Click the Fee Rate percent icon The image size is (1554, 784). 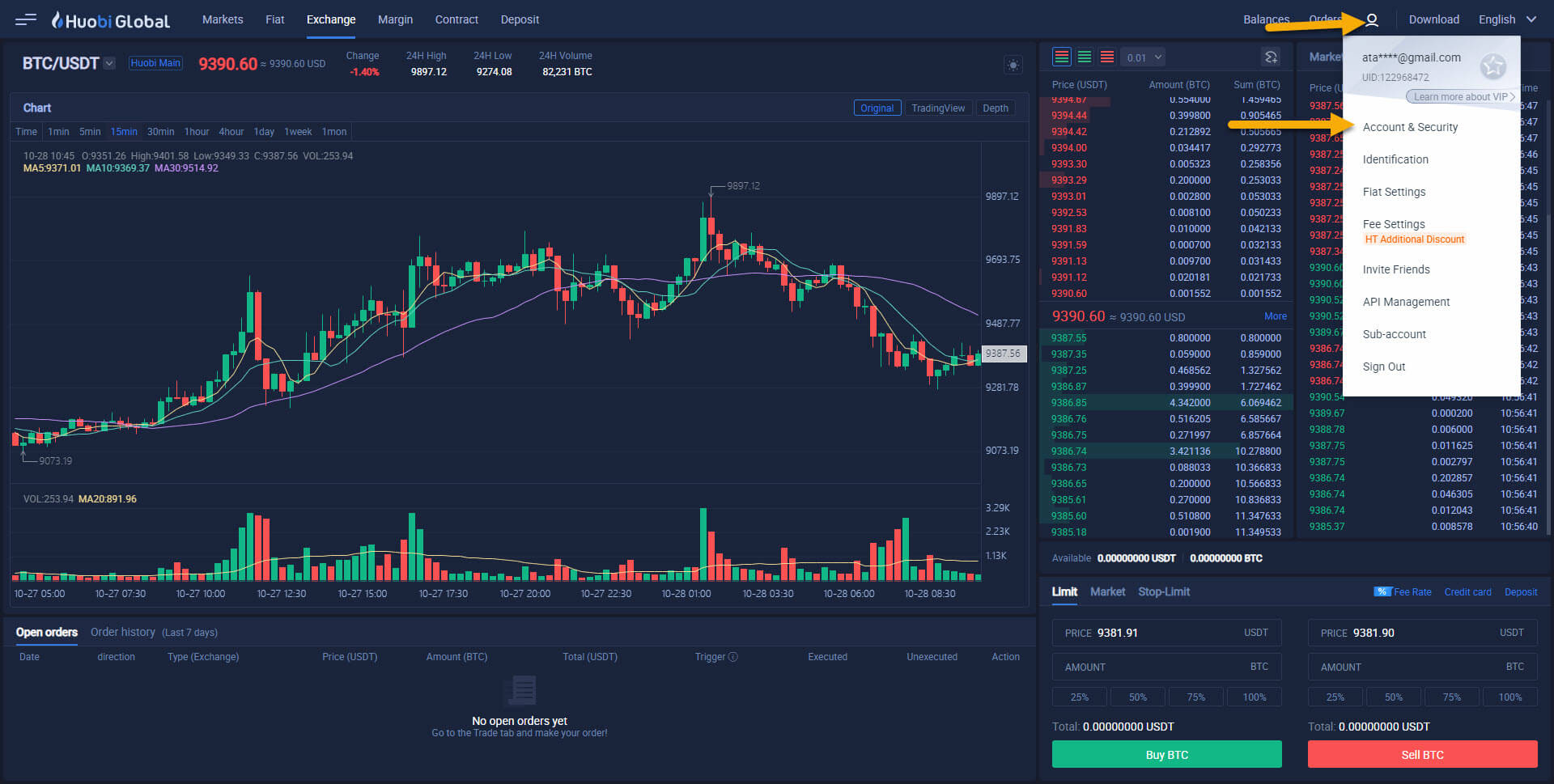point(1382,591)
